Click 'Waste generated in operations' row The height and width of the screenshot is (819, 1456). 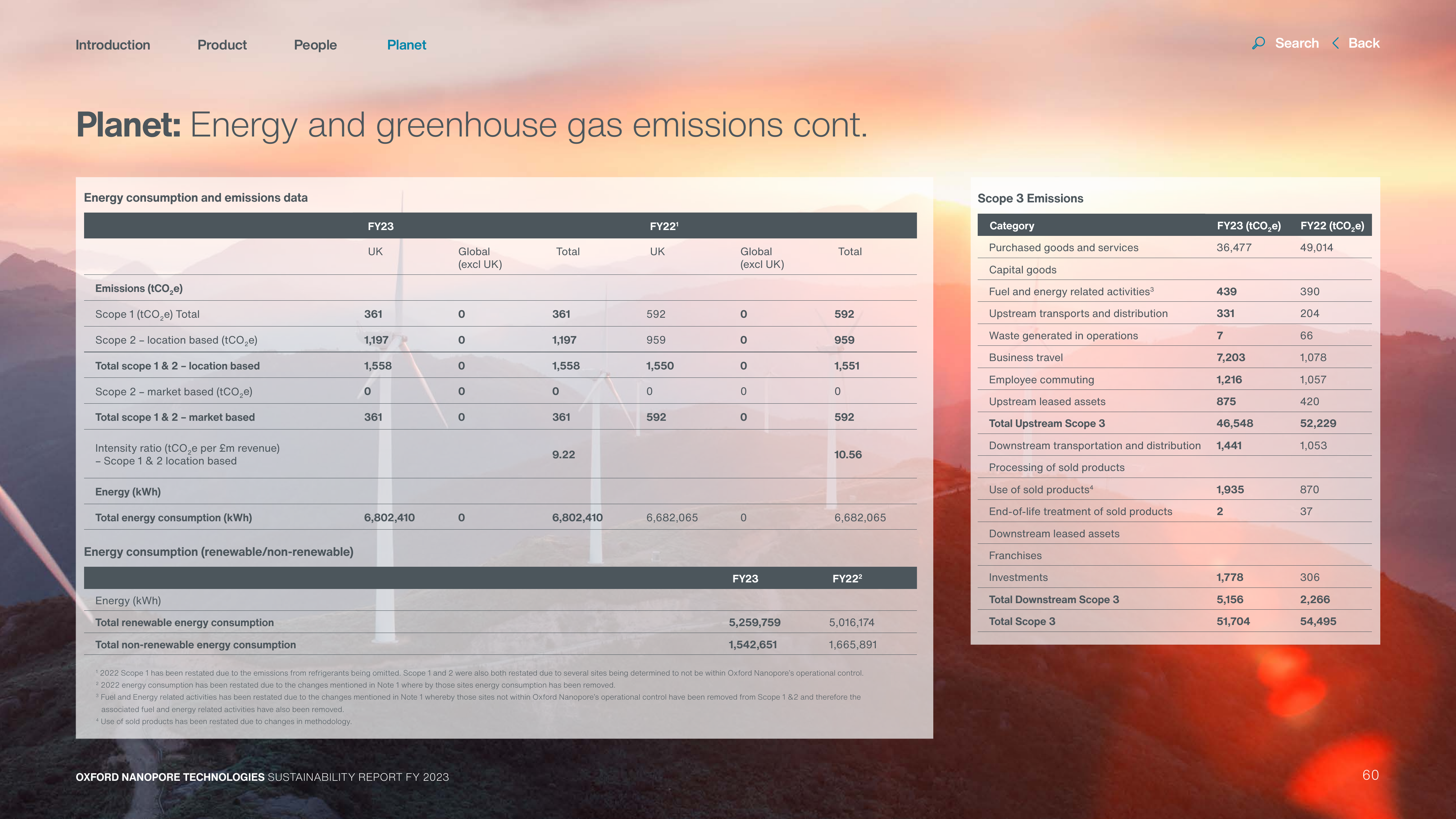[x=1175, y=336]
